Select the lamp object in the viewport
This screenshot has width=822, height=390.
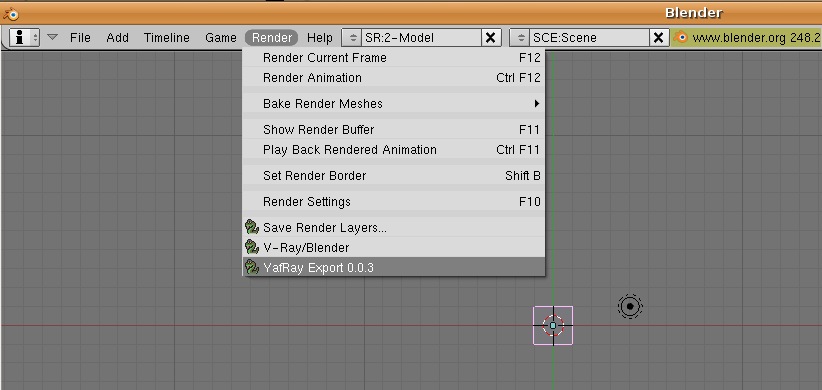point(630,306)
